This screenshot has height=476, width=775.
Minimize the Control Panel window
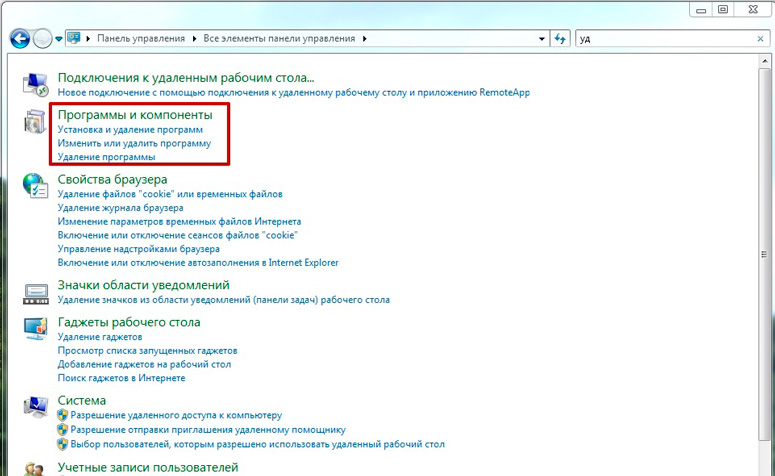701,10
